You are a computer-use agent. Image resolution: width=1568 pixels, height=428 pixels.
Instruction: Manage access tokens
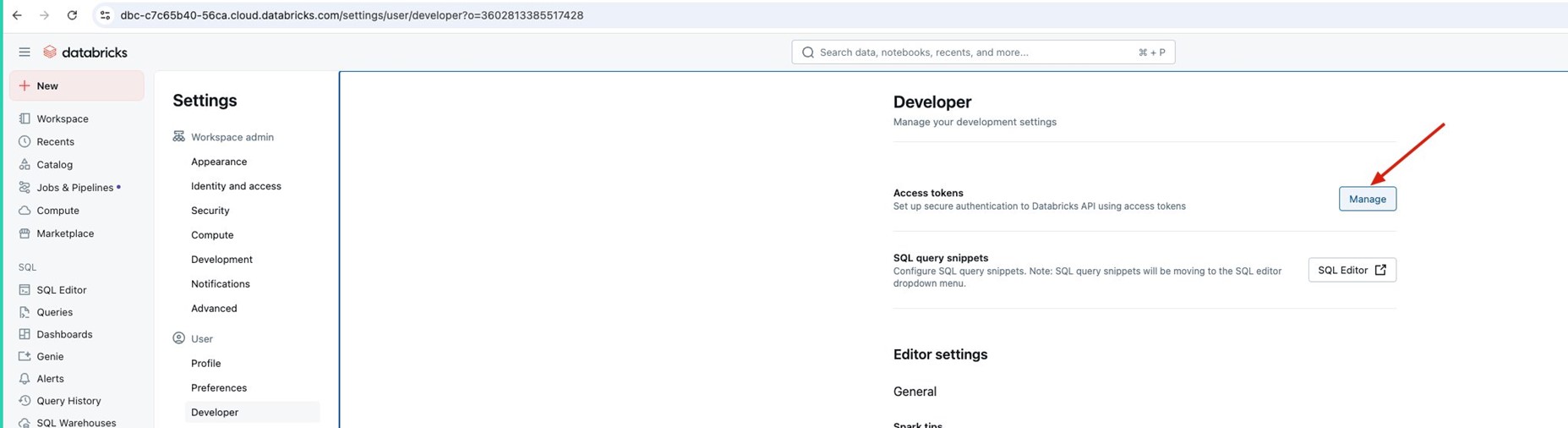point(1367,199)
